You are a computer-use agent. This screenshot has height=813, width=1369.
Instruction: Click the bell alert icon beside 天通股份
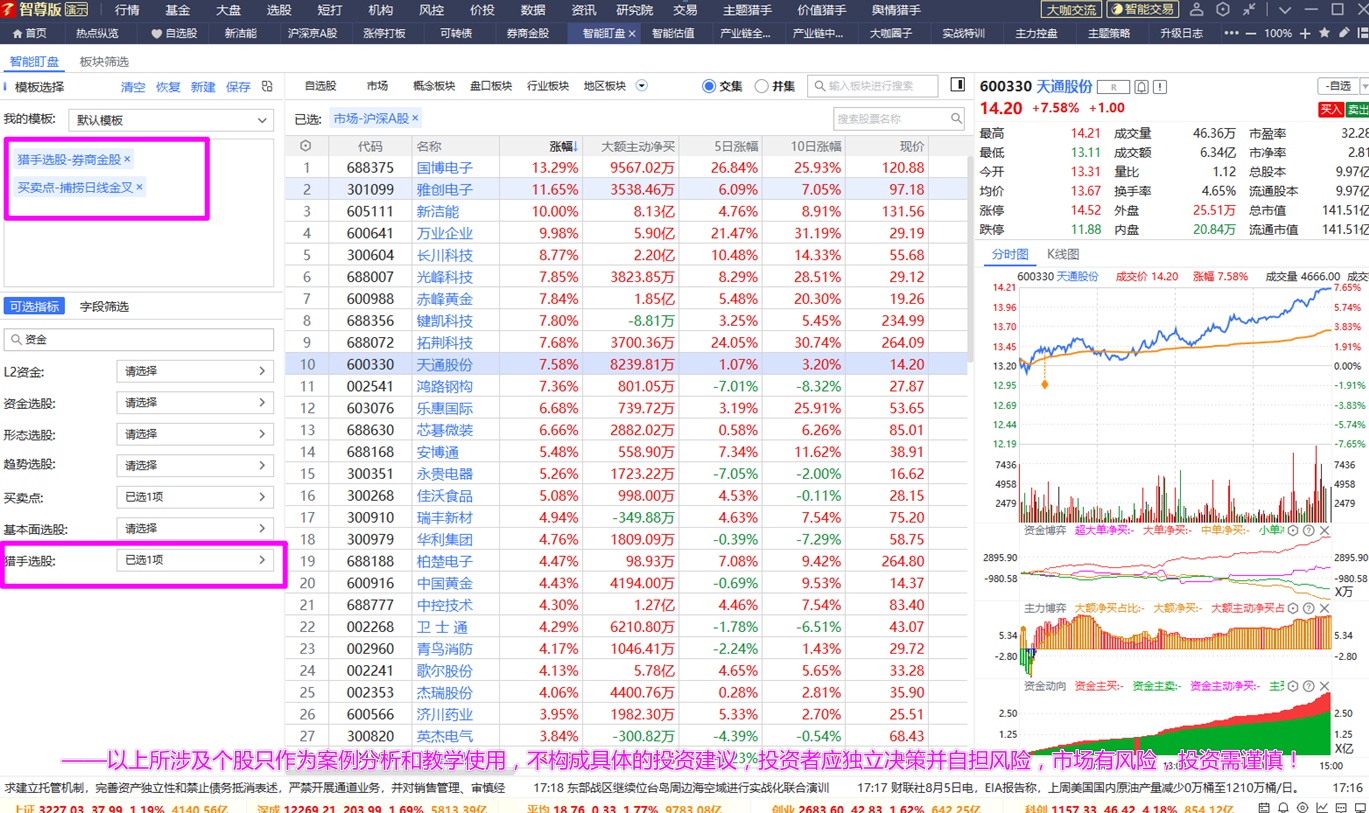click(x=1141, y=87)
